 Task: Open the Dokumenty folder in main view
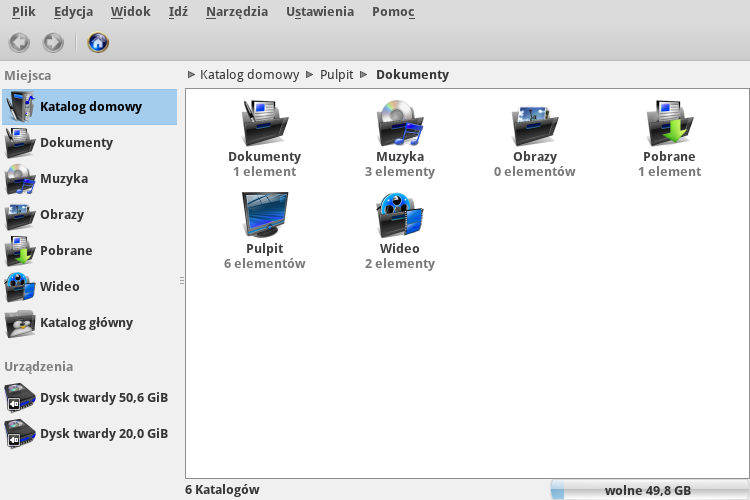[264, 124]
